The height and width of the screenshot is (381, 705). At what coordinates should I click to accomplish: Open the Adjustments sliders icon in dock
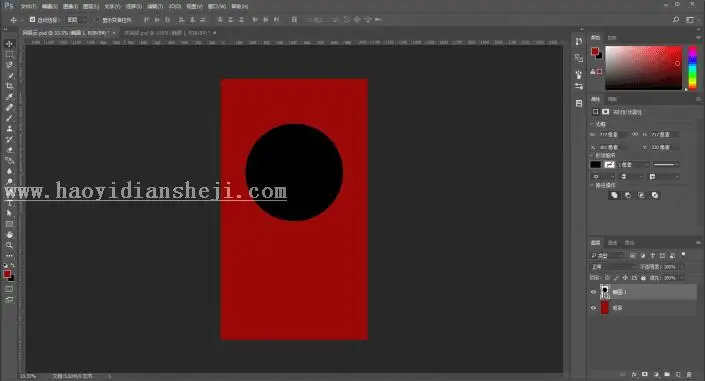point(579,86)
